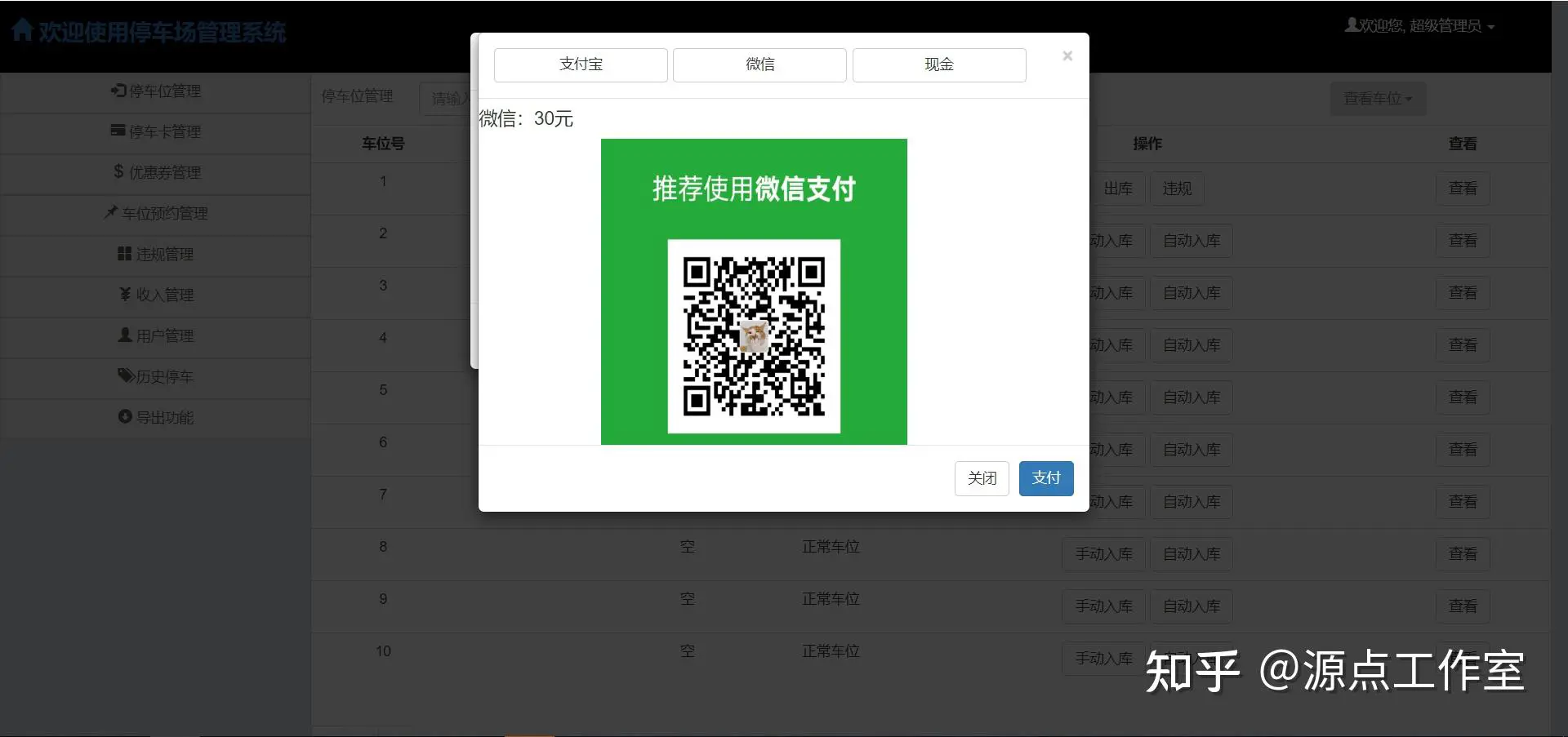The height and width of the screenshot is (737, 1568).
Task: Click 出库 for parking spot 1
Action: (x=1118, y=189)
